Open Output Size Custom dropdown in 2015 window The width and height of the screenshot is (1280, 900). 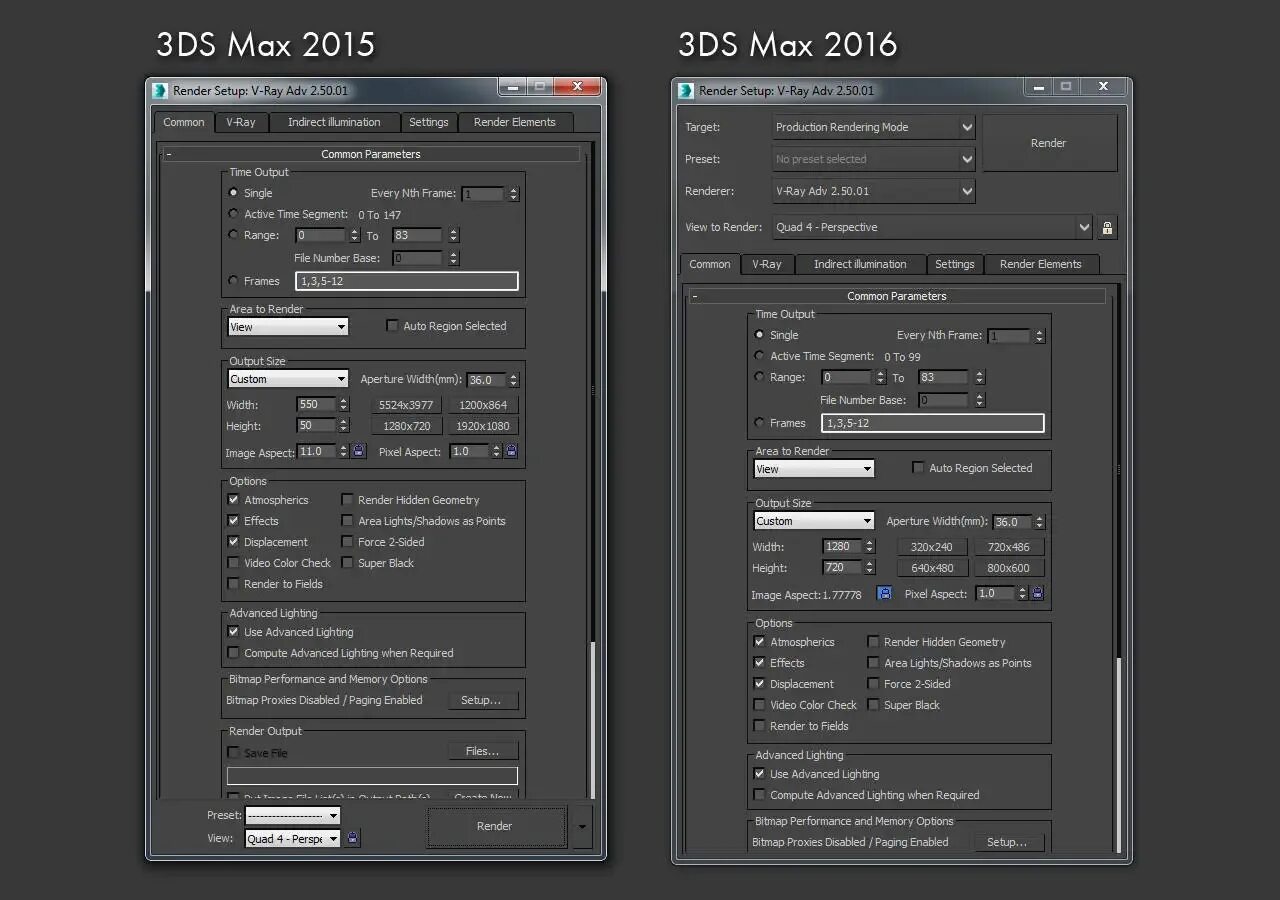click(x=288, y=379)
